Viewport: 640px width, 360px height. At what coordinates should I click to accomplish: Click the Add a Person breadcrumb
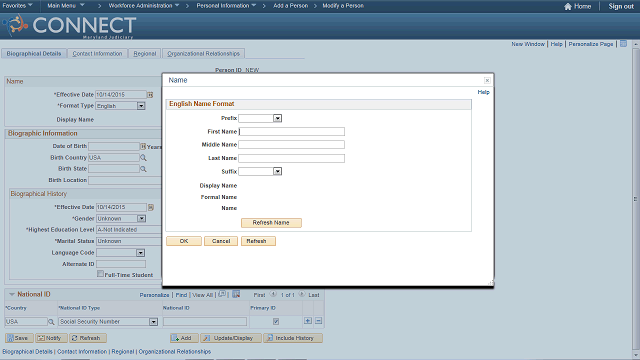point(291,6)
